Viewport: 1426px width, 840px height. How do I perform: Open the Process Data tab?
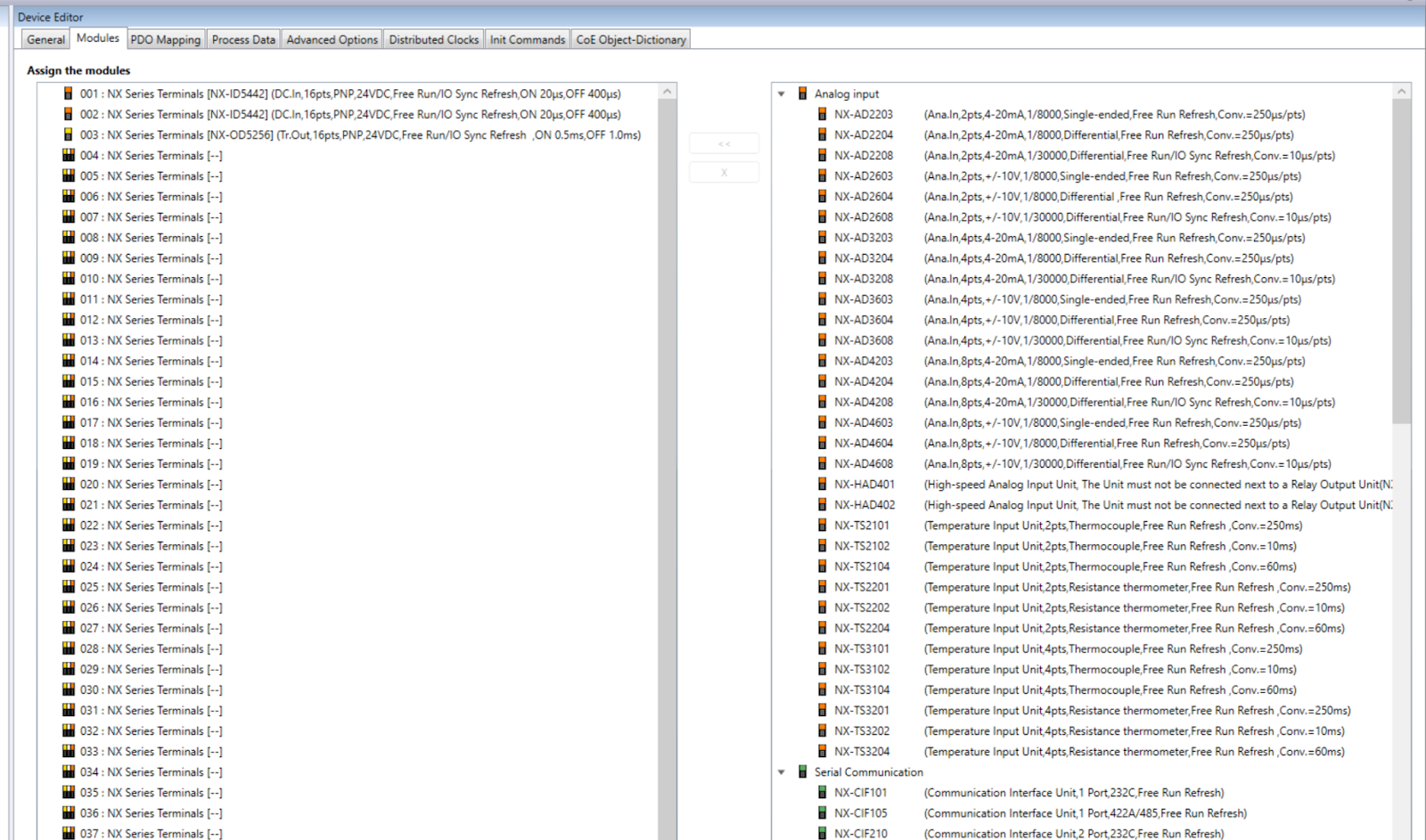(x=243, y=39)
